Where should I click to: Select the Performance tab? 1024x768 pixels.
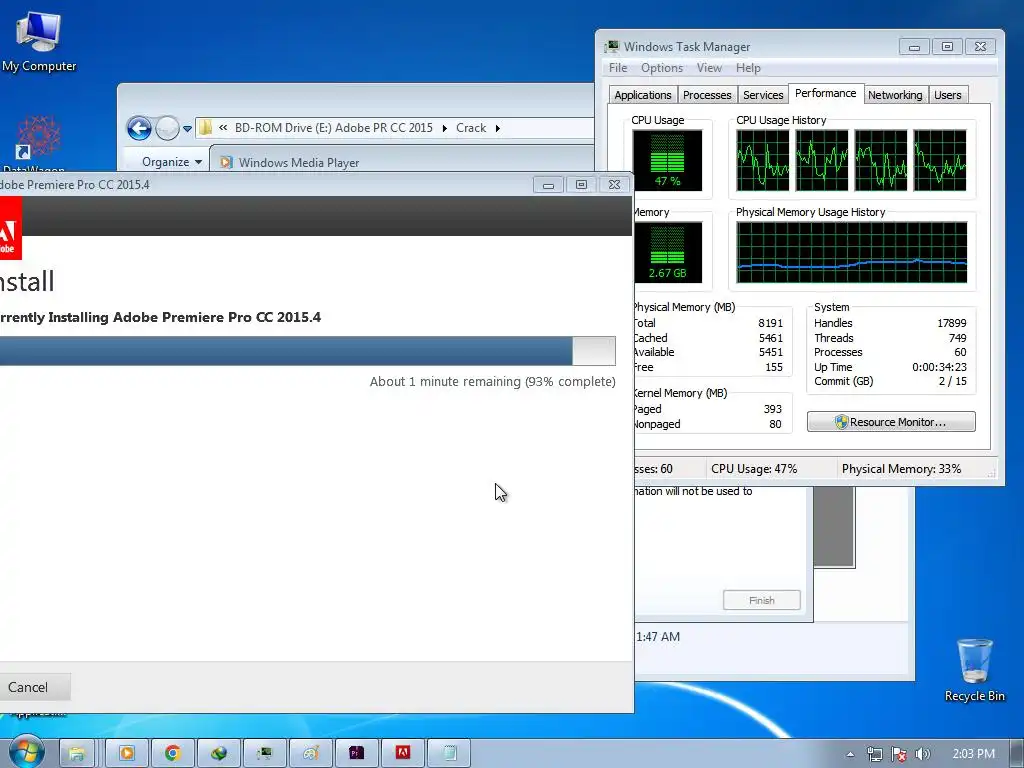point(825,93)
